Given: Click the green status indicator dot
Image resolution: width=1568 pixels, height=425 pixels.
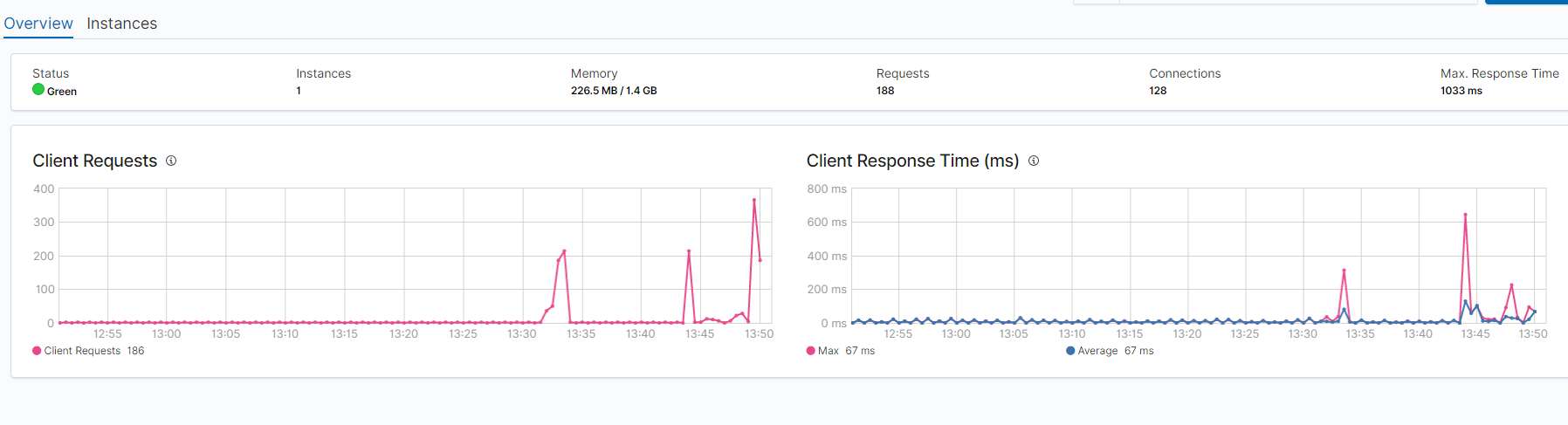Looking at the screenshot, I should pyautogui.click(x=38, y=89).
